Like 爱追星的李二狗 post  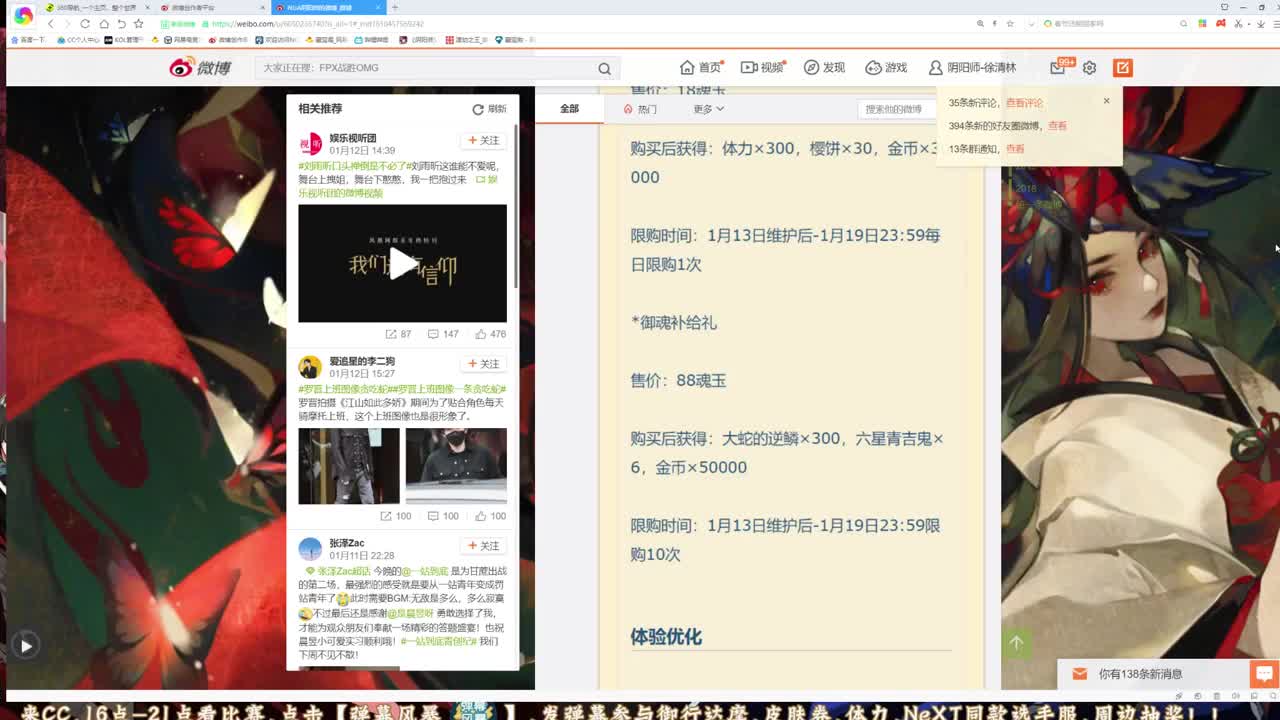pos(491,516)
